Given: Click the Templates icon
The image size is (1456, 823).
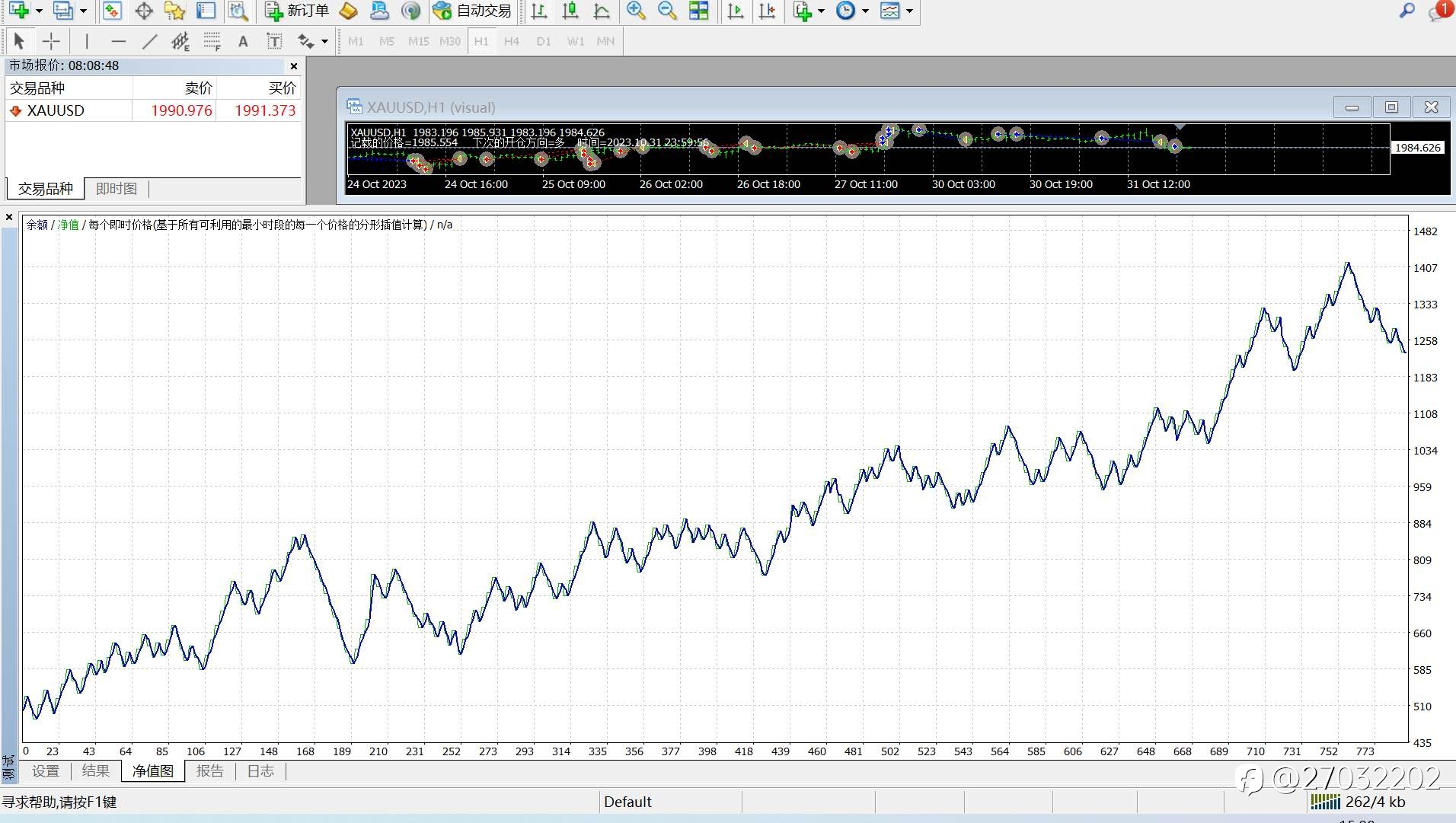Looking at the screenshot, I should tap(889, 11).
